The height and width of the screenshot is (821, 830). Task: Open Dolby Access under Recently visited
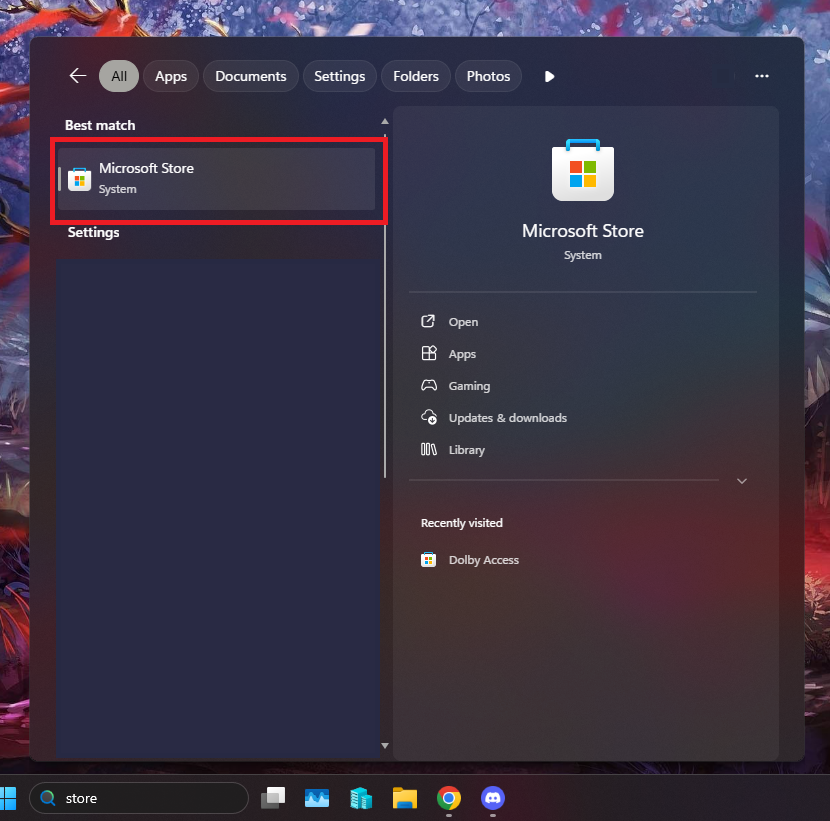click(483, 560)
